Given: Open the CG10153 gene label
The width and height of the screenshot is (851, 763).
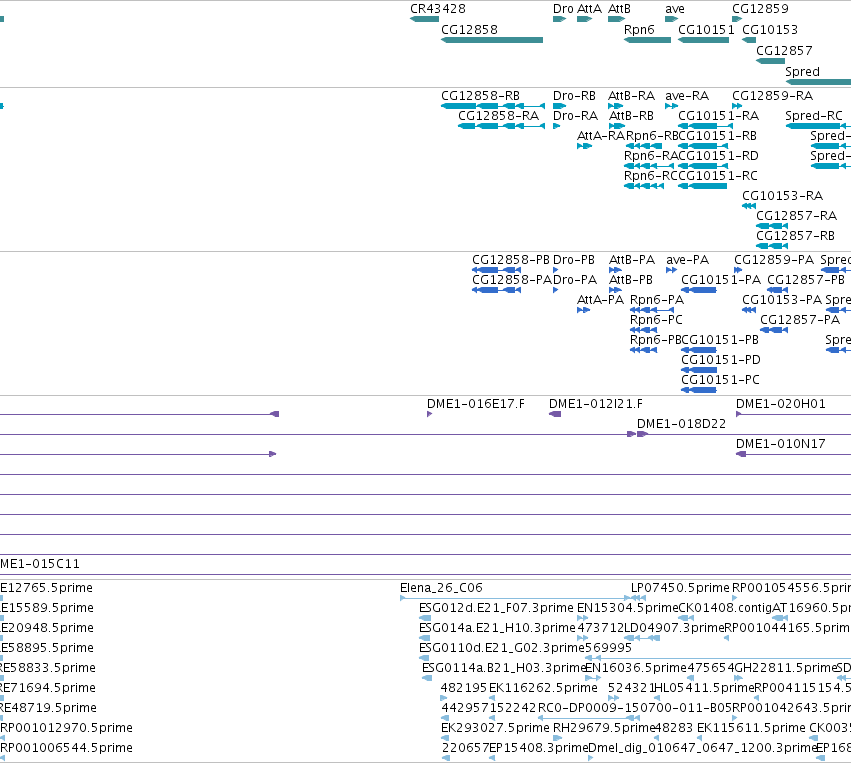Looking at the screenshot, I should click(x=770, y=30).
